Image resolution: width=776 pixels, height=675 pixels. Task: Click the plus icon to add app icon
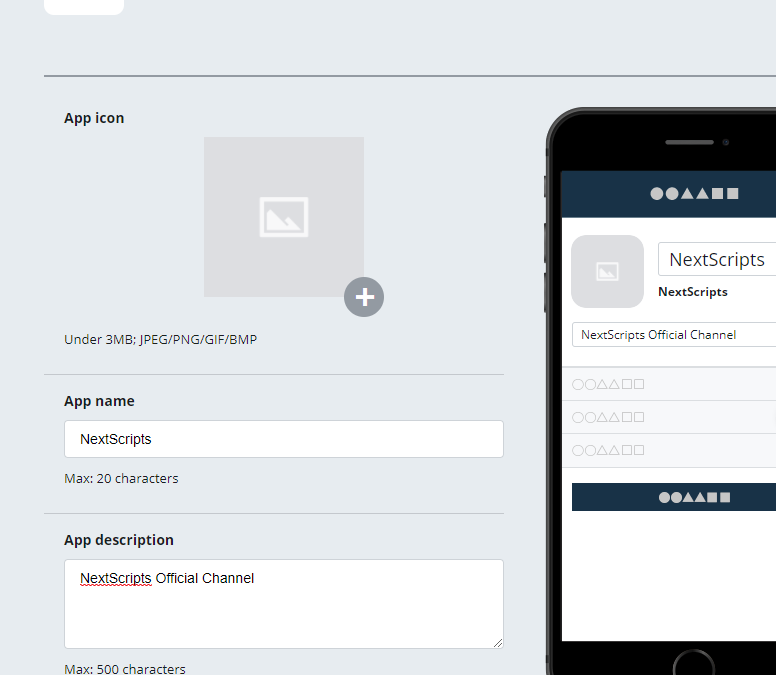click(364, 297)
